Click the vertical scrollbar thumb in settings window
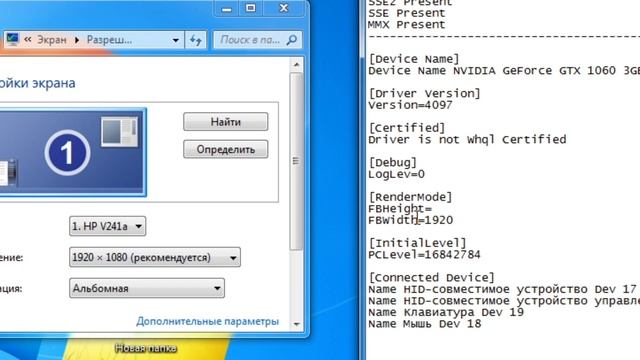Viewport: 640px width, 360px height. (x=297, y=161)
